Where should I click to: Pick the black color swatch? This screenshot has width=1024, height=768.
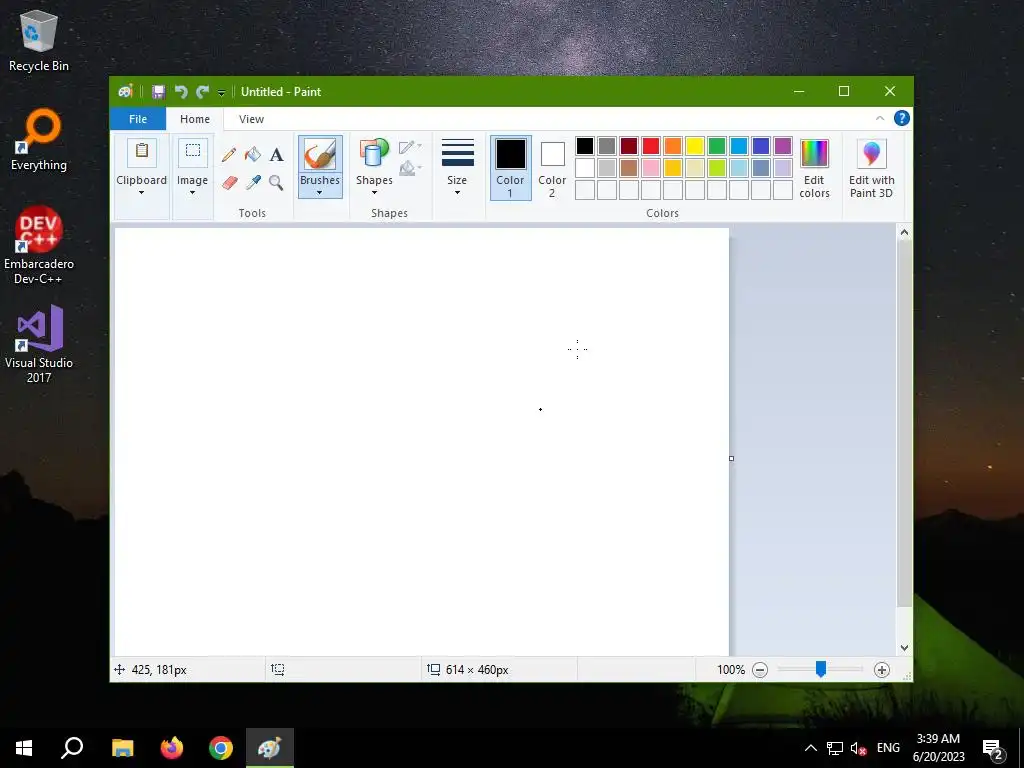[x=585, y=146]
